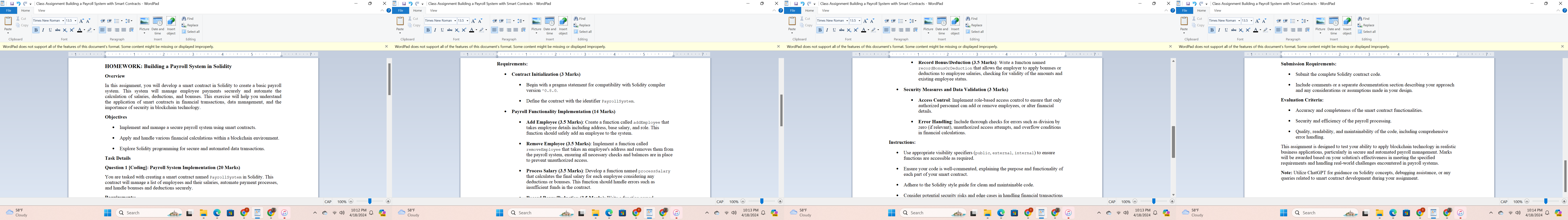Open View tab in window showing Overview
The height and width of the screenshot is (220, 1568).
click(x=41, y=10)
